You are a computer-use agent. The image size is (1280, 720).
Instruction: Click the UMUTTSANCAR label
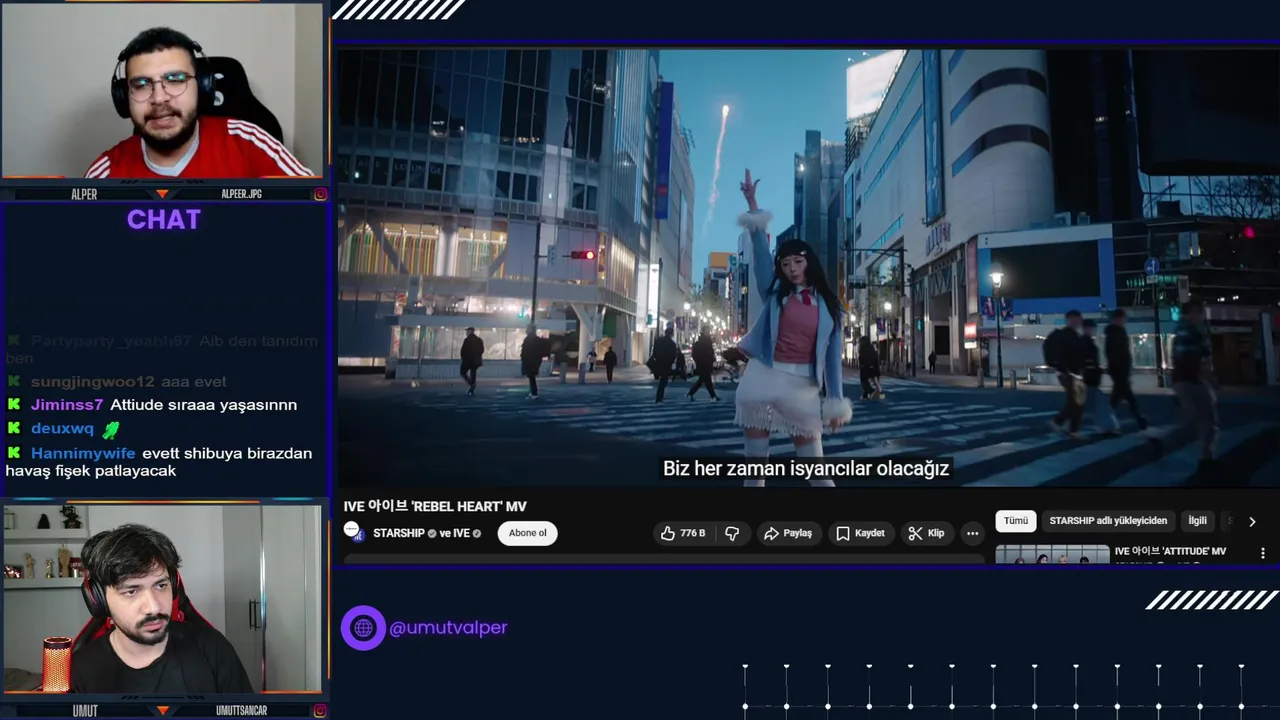pos(241,710)
